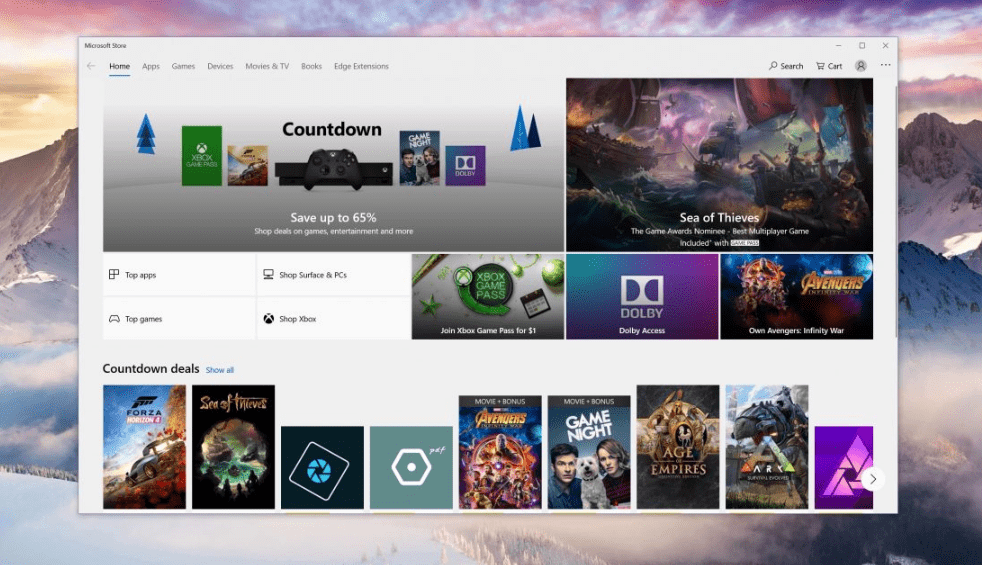The height and width of the screenshot is (565, 982).
Task: Open the three-dot more options menu
Action: (885, 66)
